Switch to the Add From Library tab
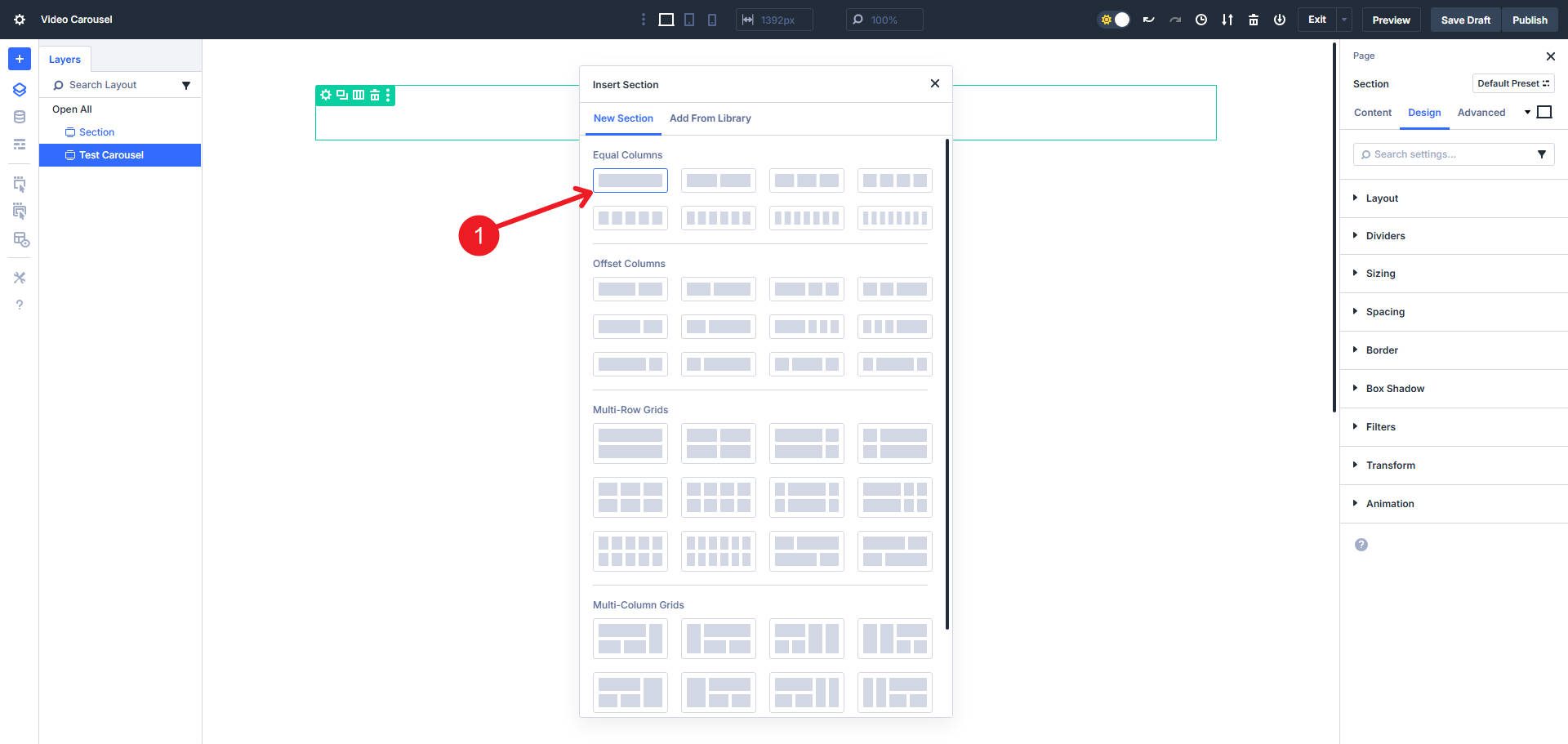1568x744 pixels. pos(710,118)
